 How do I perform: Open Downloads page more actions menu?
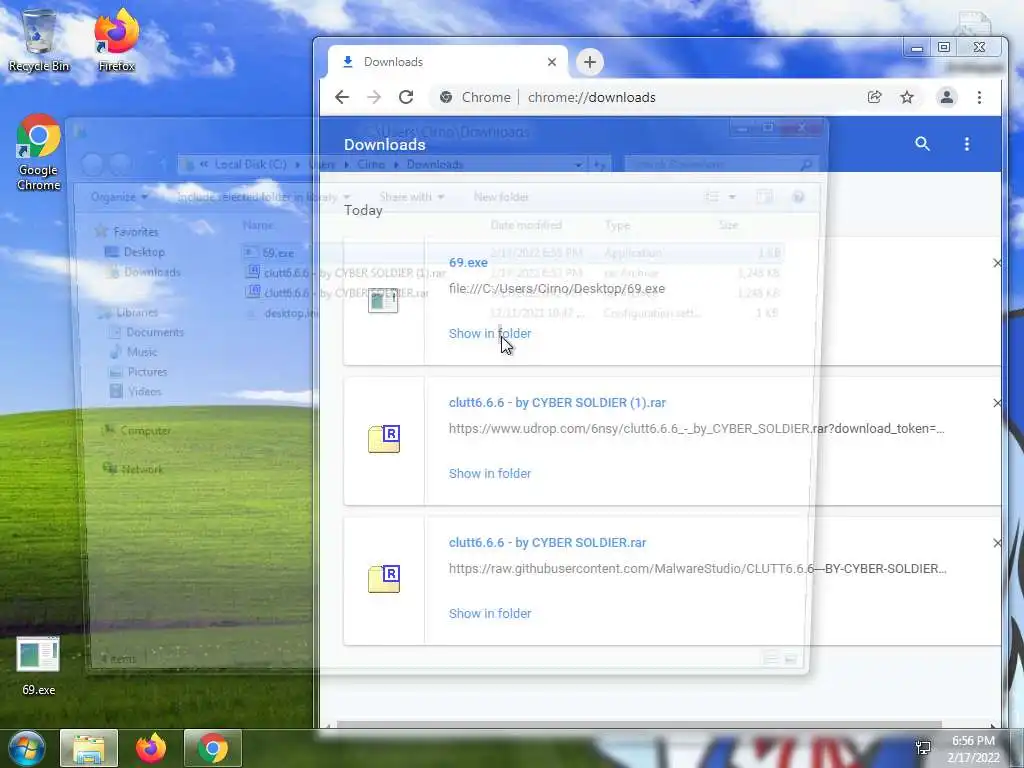[x=967, y=144]
